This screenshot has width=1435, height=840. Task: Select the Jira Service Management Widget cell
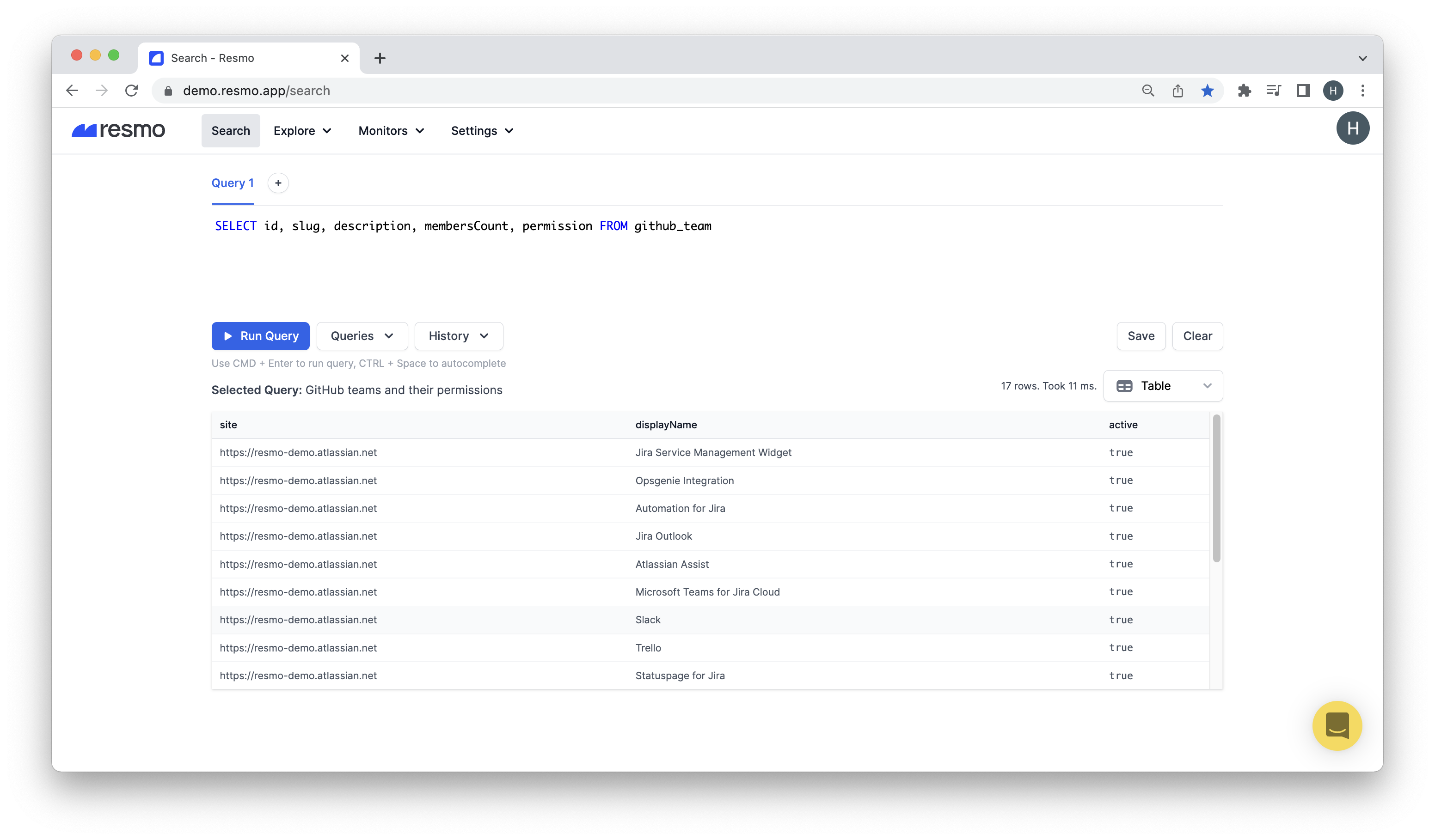tap(713, 452)
